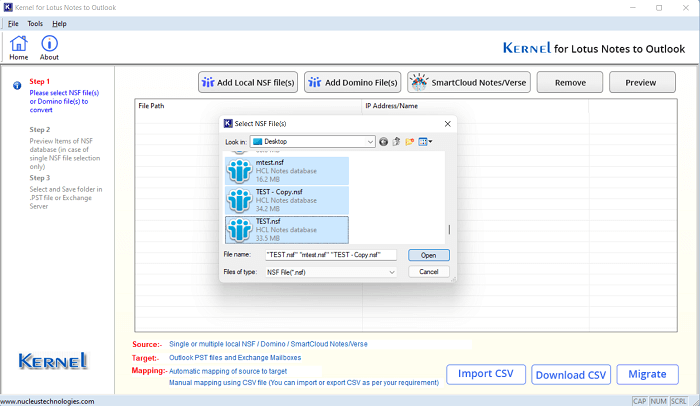Image resolution: width=700 pixels, height=406 pixels.
Task: Click the TEST.nsf file icon
Action: 240,230
